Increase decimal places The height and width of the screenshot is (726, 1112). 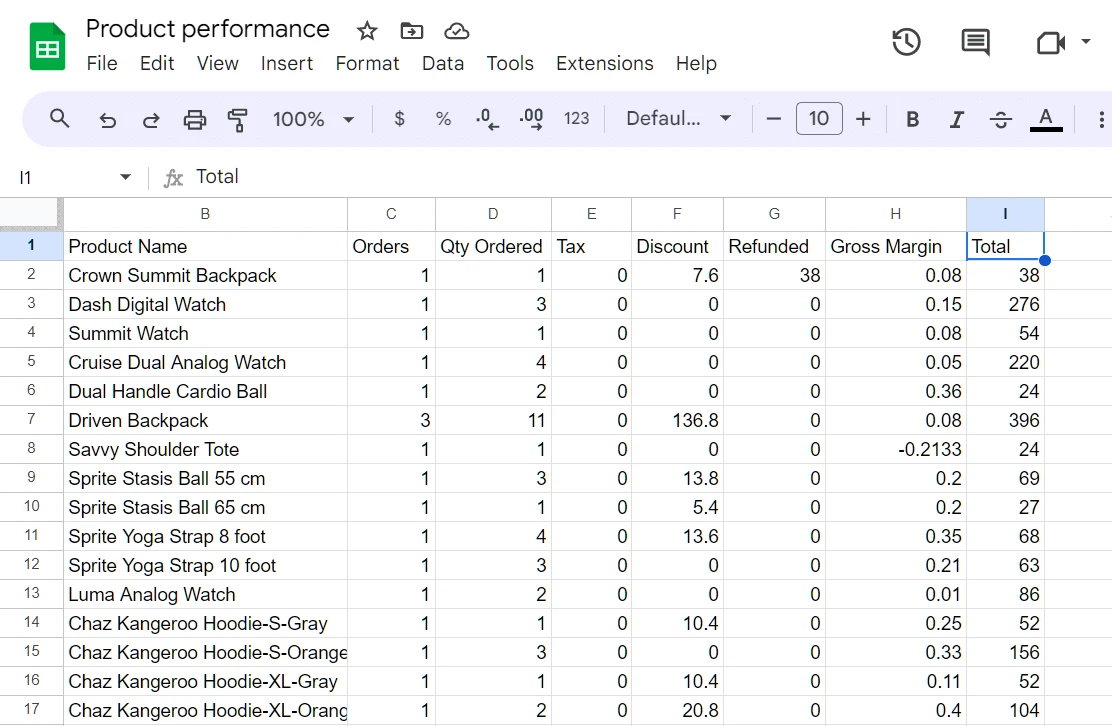(x=531, y=118)
